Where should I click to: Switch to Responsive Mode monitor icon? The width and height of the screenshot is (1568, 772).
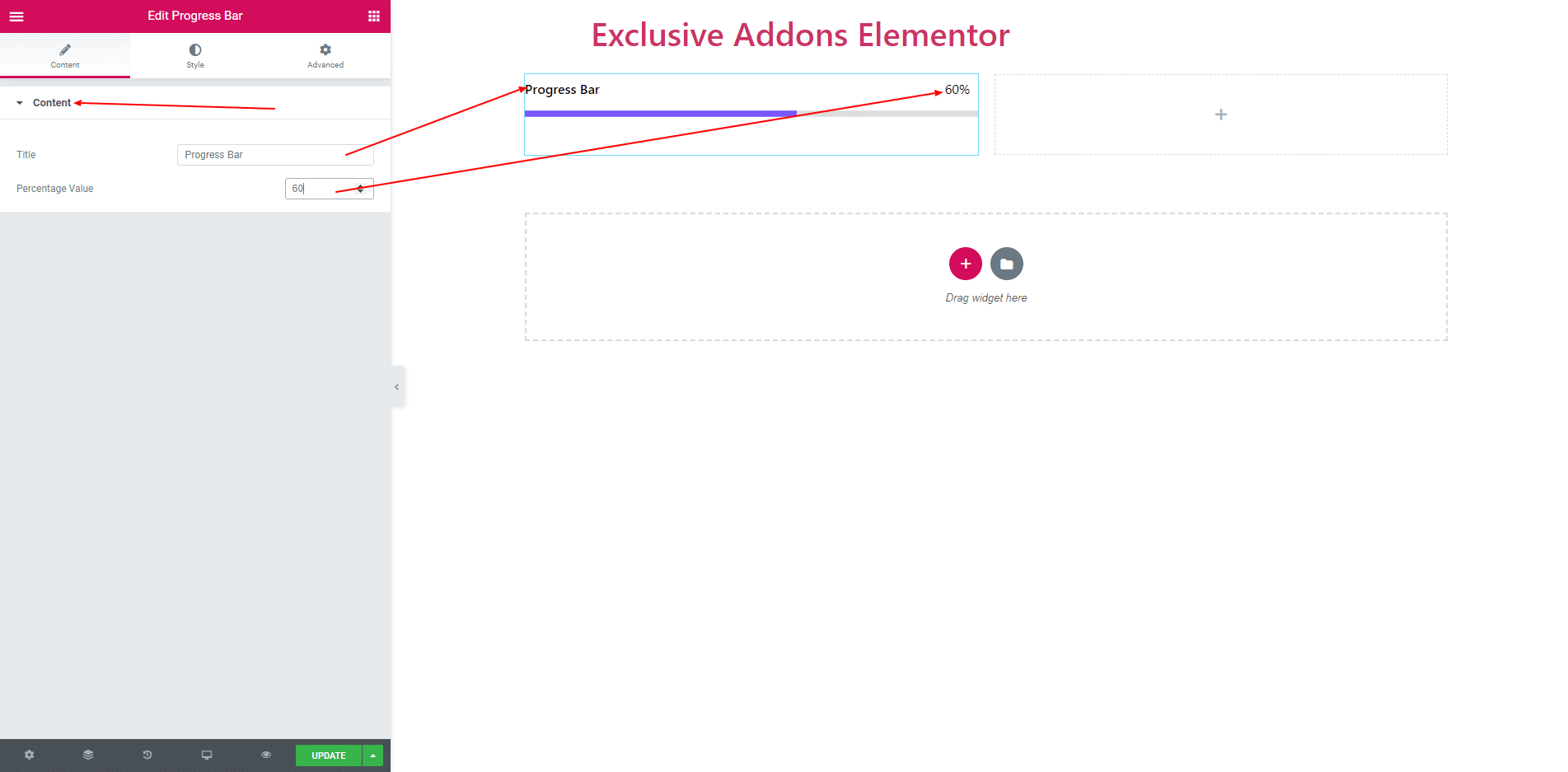pos(207,755)
